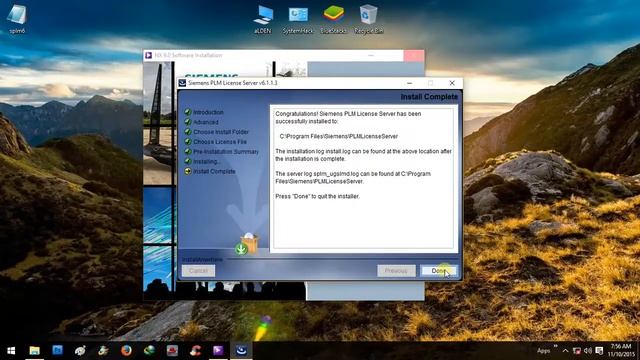Open the taskbar clock and date
The width and height of the screenshot is (640, 360).
(x=621, y=350)
